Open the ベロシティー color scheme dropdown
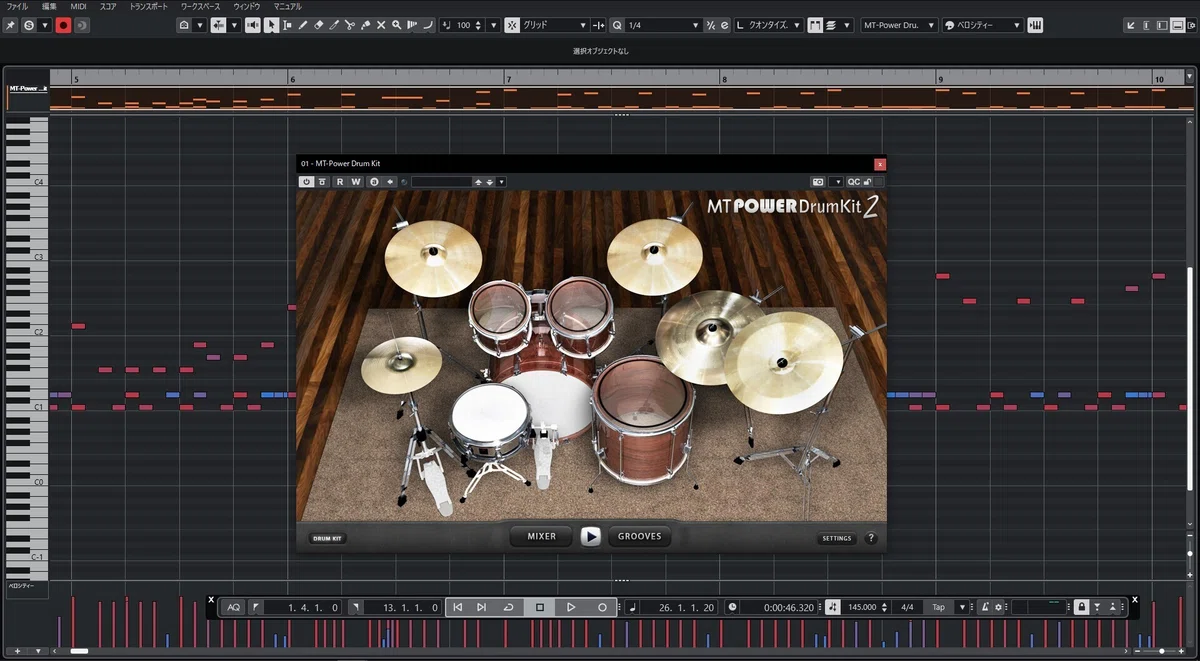Image resolution: width=1200 pixels, height=661 pixels. (984, 25)
